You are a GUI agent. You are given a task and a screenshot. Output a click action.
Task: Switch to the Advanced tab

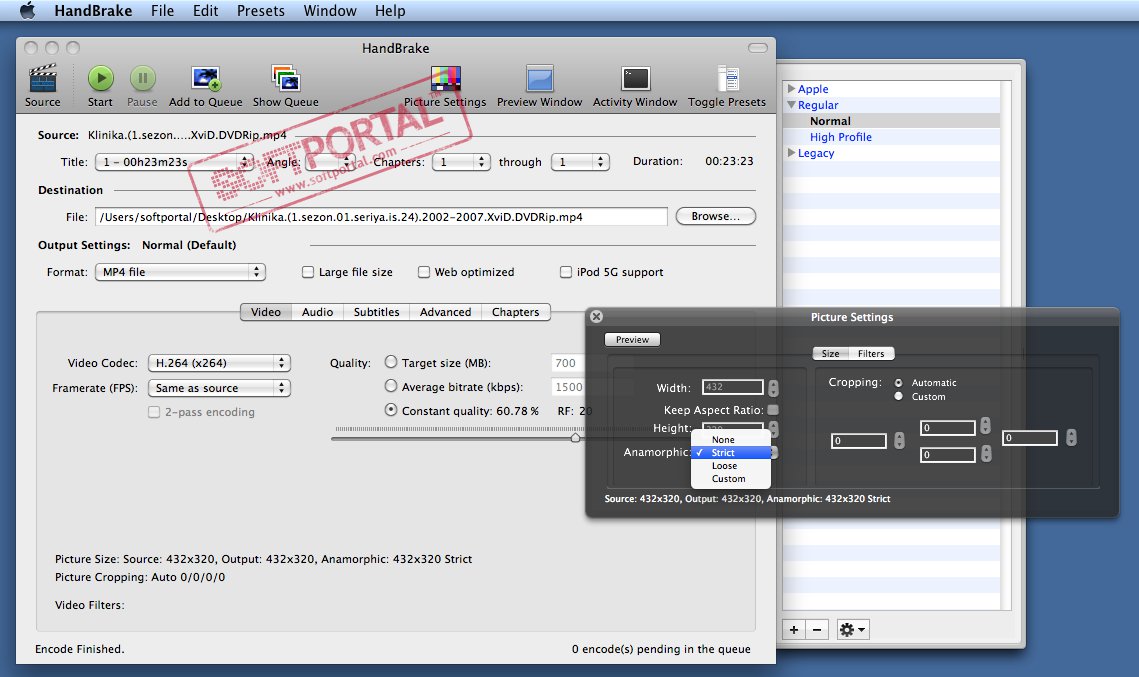click(445, 312)
